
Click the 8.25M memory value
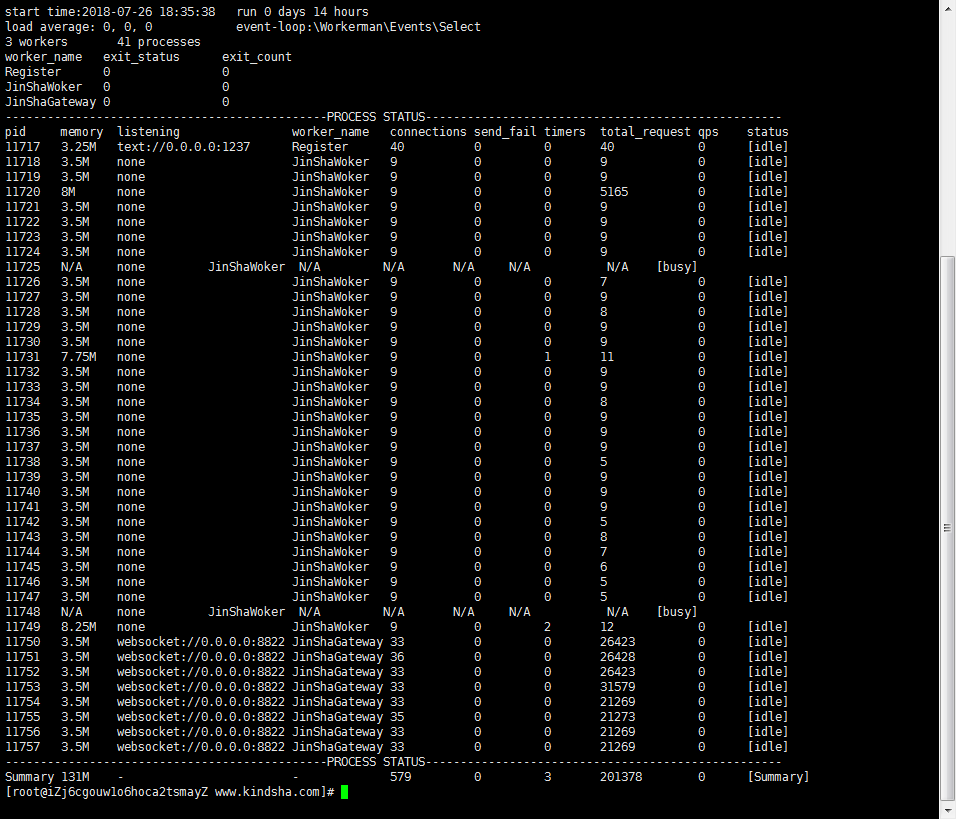click(x=78, y=627)
